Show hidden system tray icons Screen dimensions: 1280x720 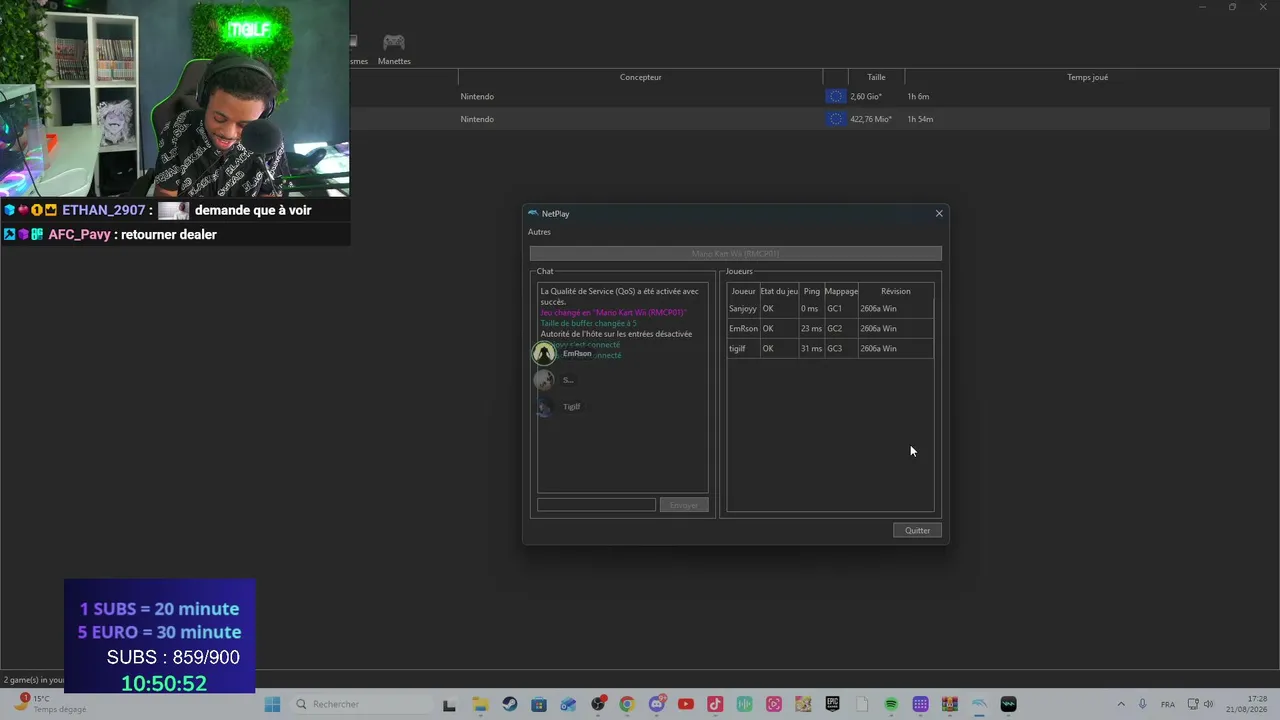(1120, 704)
